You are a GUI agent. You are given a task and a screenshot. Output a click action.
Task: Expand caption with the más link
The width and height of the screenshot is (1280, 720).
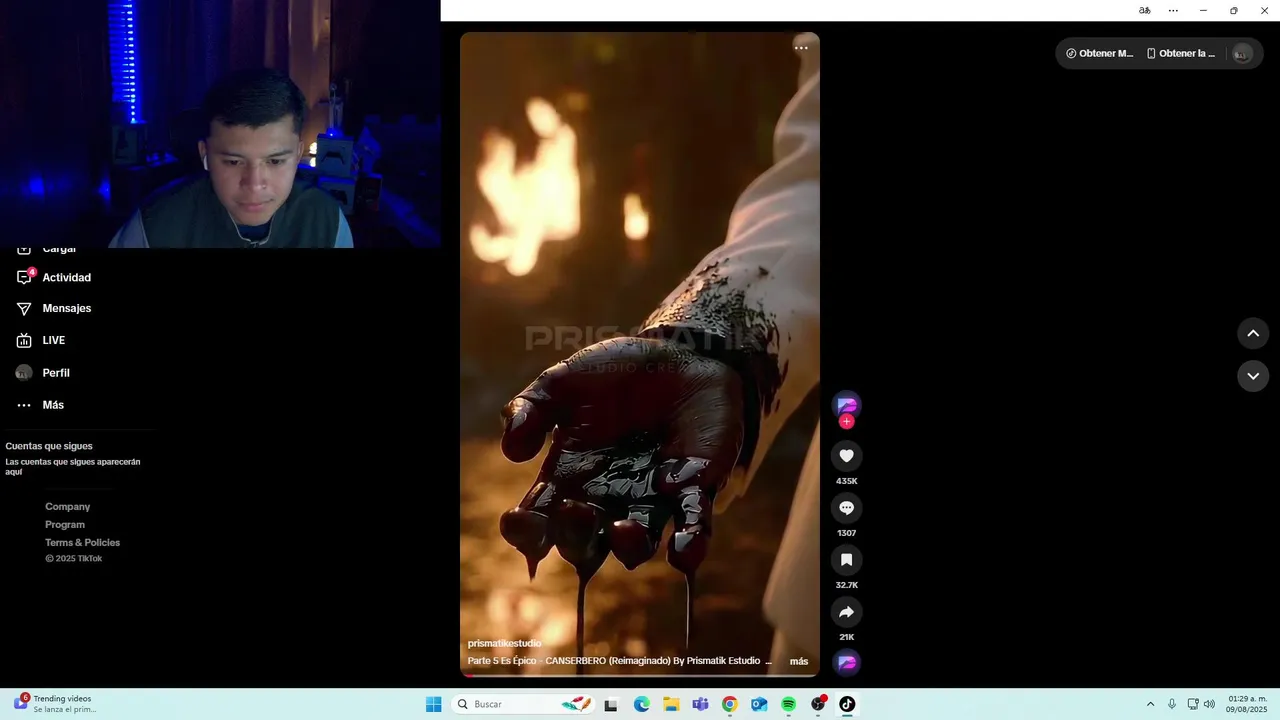[799, 661]
